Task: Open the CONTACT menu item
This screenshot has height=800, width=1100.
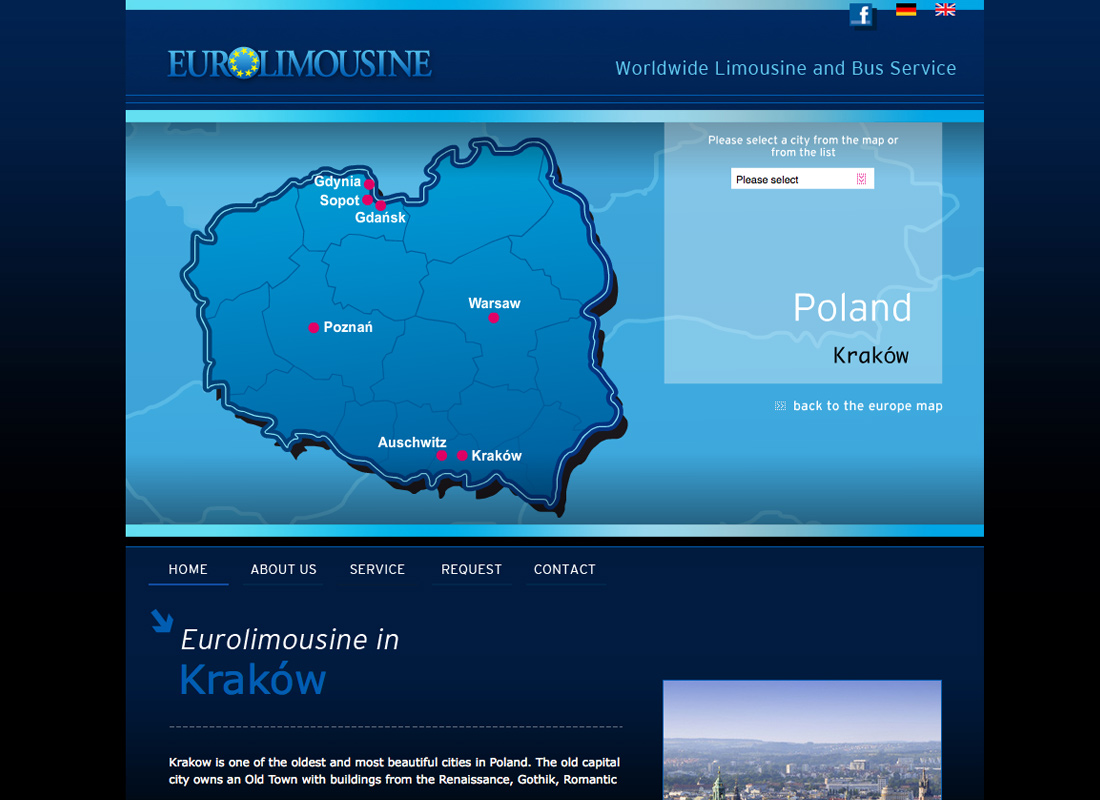Action: coord(565,569)
